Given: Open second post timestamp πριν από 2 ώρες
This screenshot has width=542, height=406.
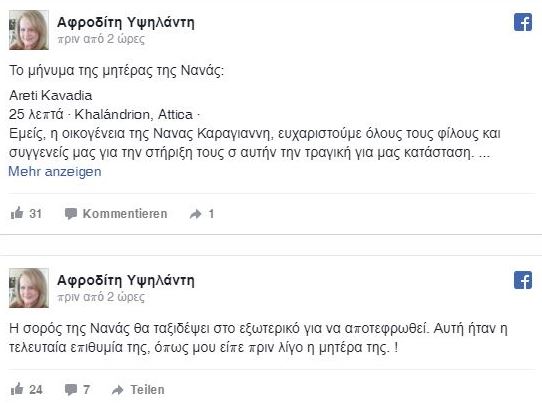Looking at the screenshot, I should point(101,296).
